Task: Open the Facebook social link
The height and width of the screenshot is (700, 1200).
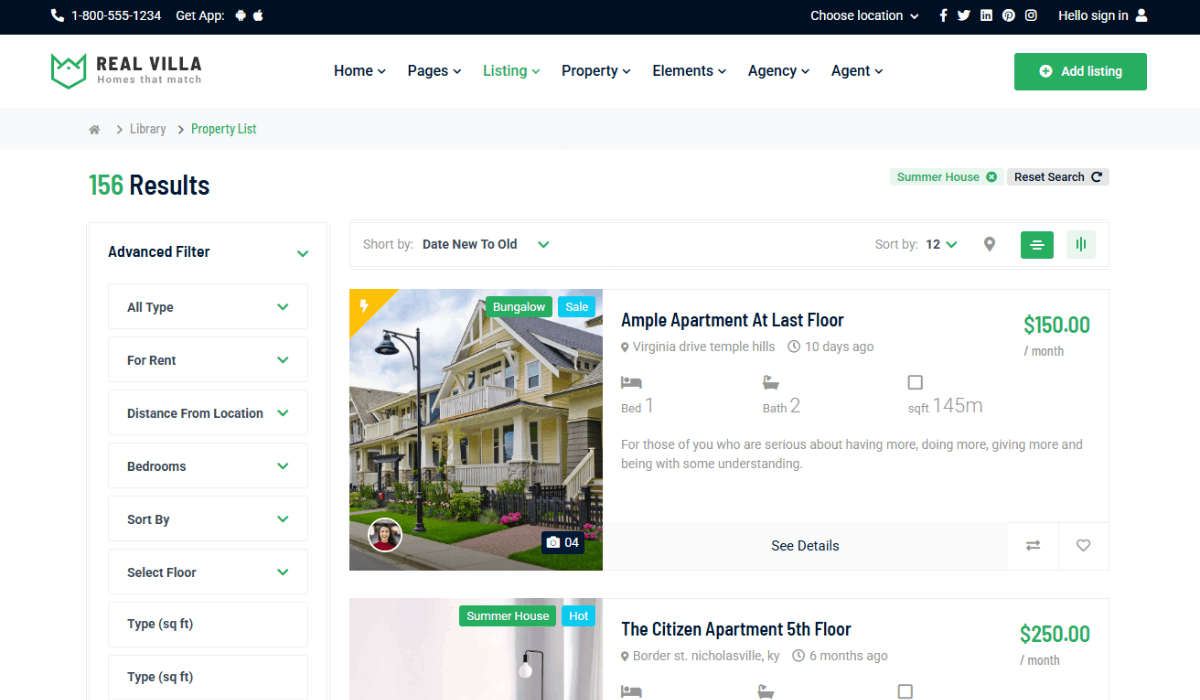Action: point(943,16)
